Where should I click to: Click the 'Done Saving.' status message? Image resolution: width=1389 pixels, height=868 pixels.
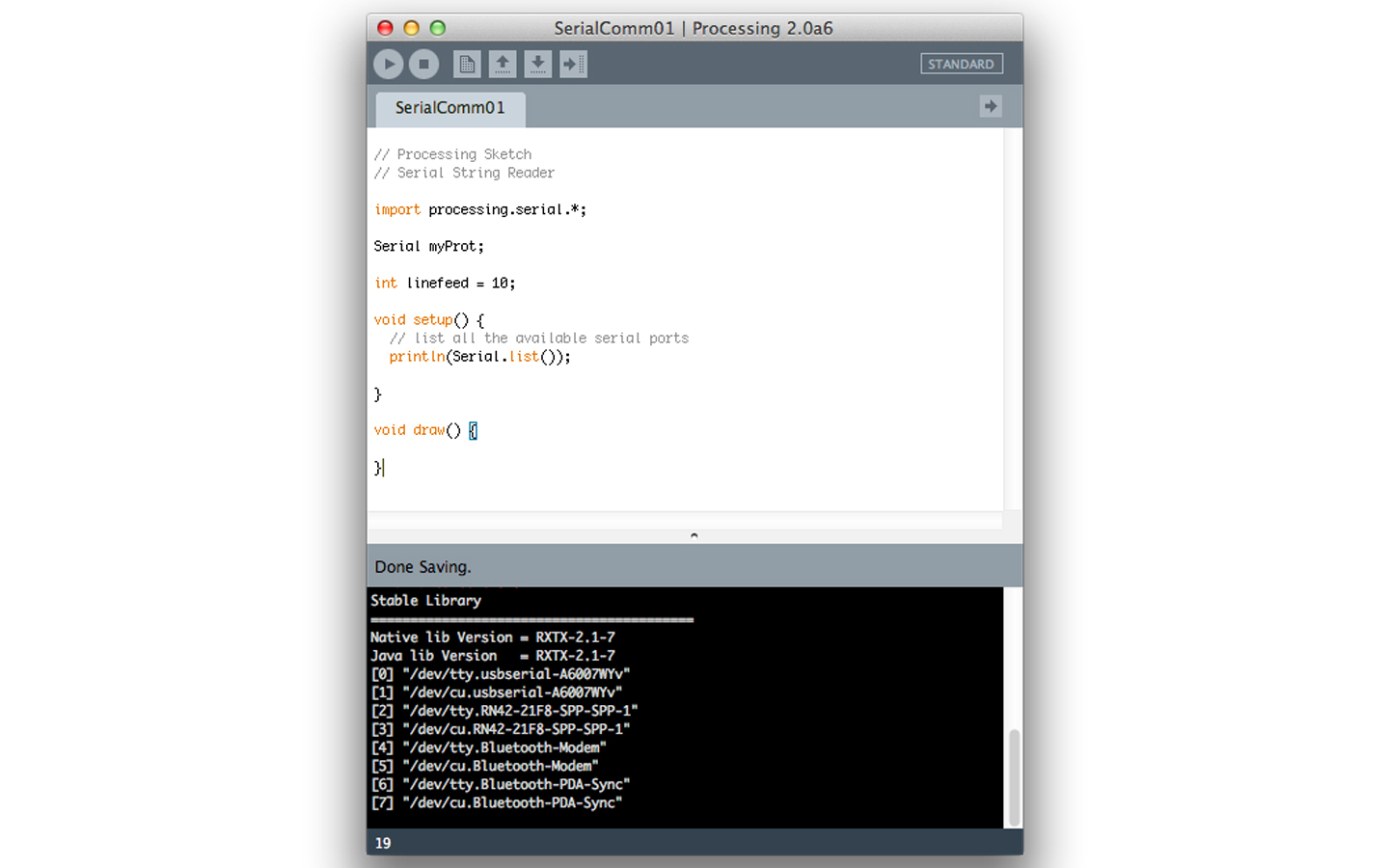[x=423, y=567]
